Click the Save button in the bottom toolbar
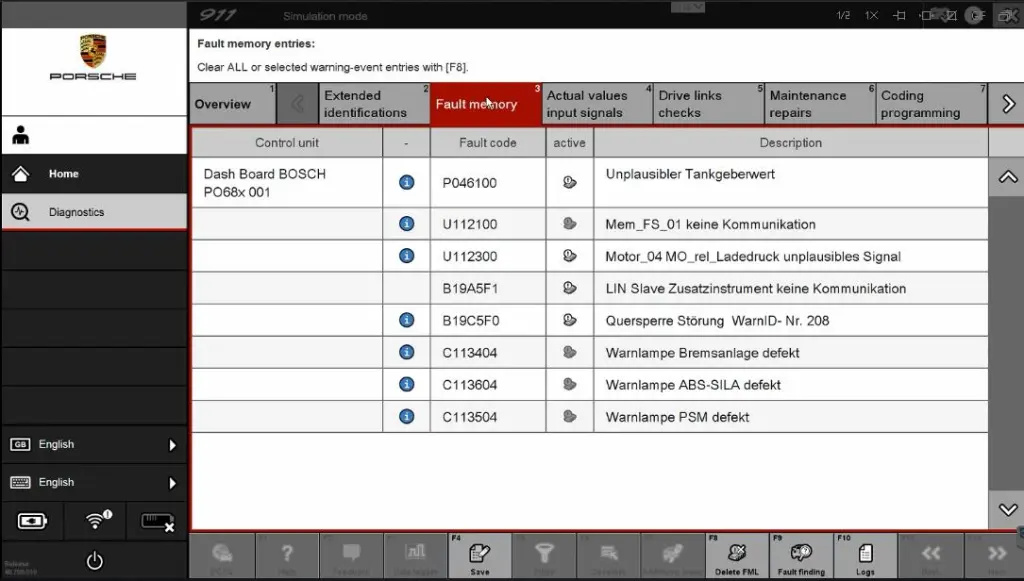Screen dimensions: 1024x581 click(480, 556)
